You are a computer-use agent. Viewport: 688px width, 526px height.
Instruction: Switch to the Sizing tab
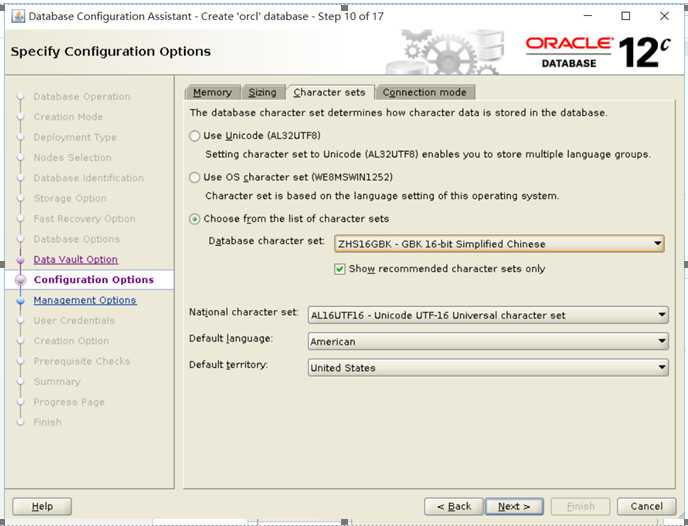(263, 93)
